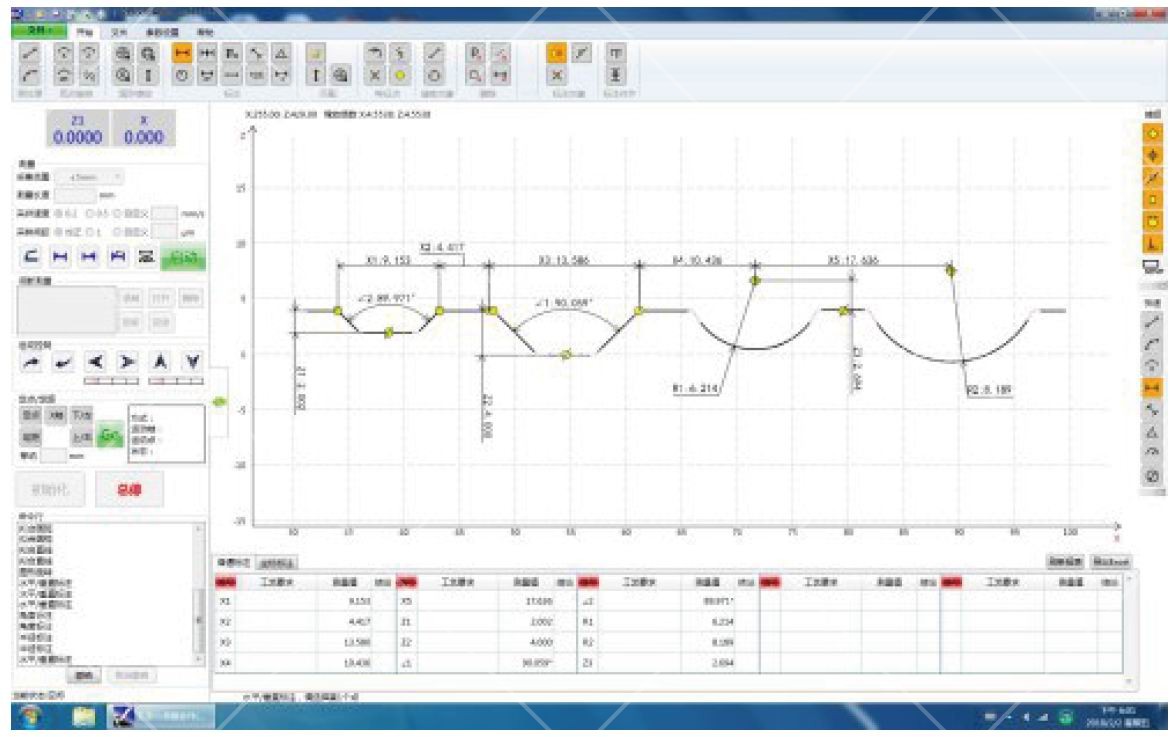
Task: Click the export Excel button above the table
Action: pyautogui.click(x=1110, y=562)
